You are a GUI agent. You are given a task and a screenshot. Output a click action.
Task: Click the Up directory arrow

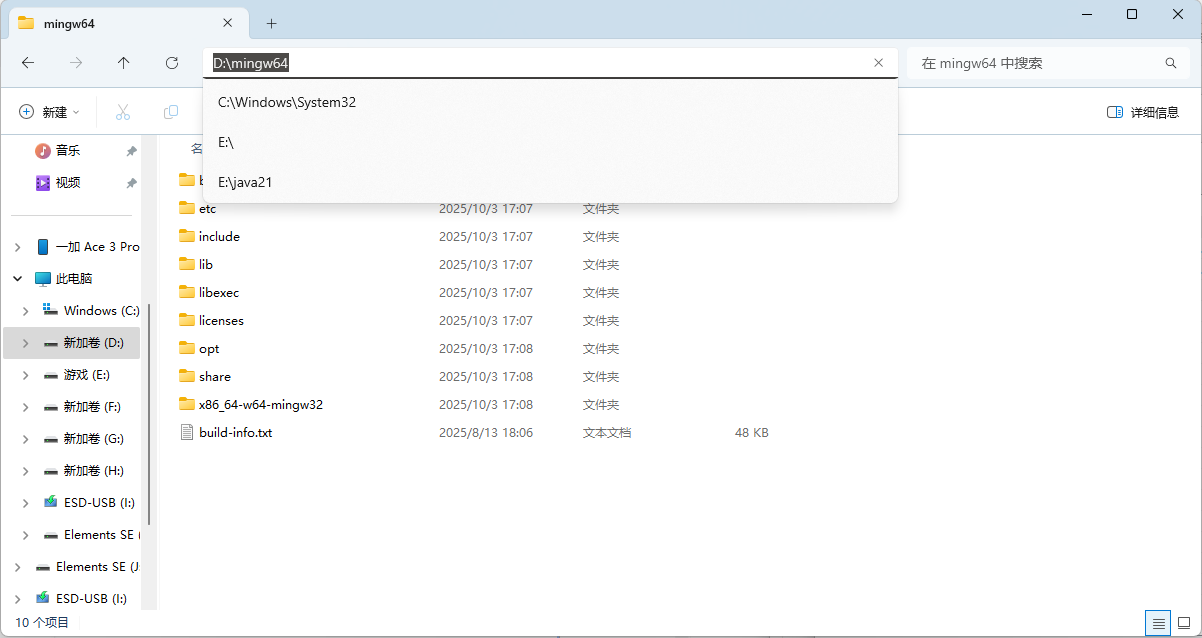124,63
